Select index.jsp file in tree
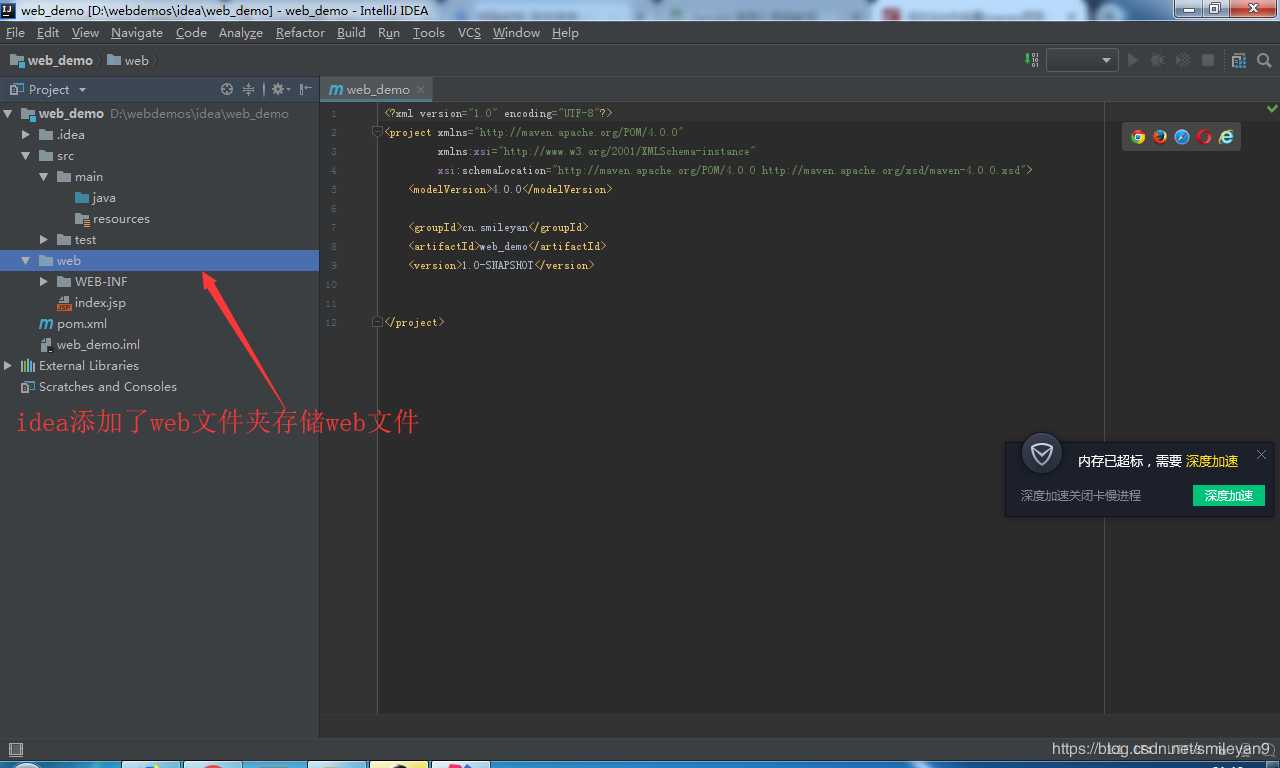 [100, 303]
